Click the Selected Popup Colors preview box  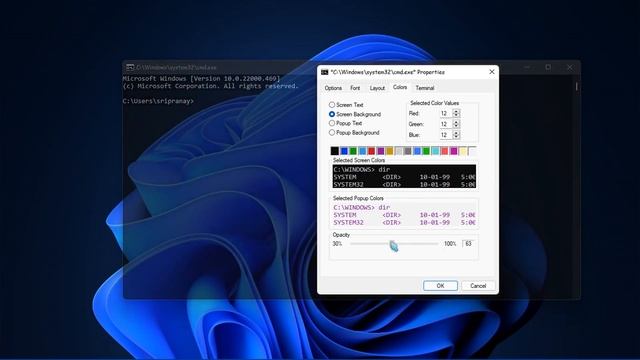coord(404,215)
